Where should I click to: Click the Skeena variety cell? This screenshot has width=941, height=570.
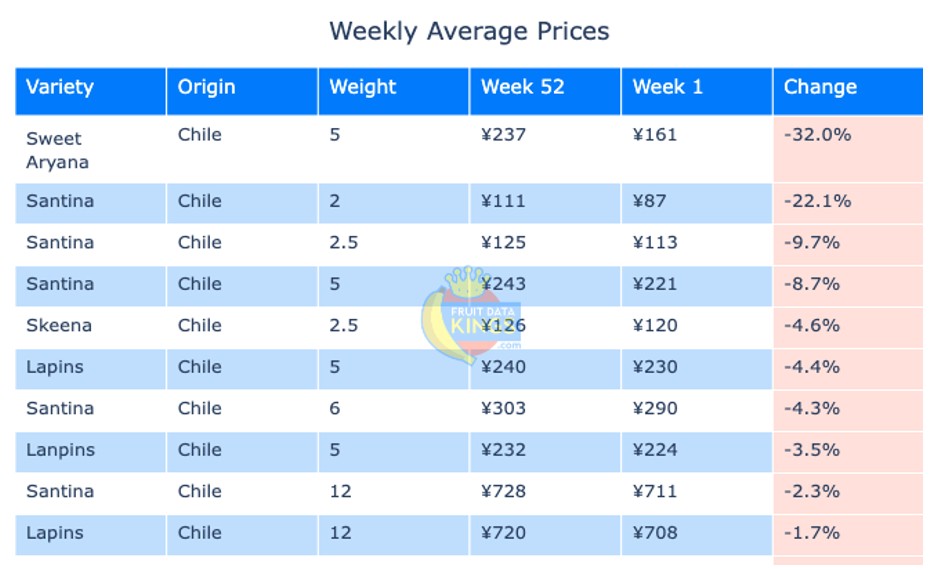[x=59, y=325]
